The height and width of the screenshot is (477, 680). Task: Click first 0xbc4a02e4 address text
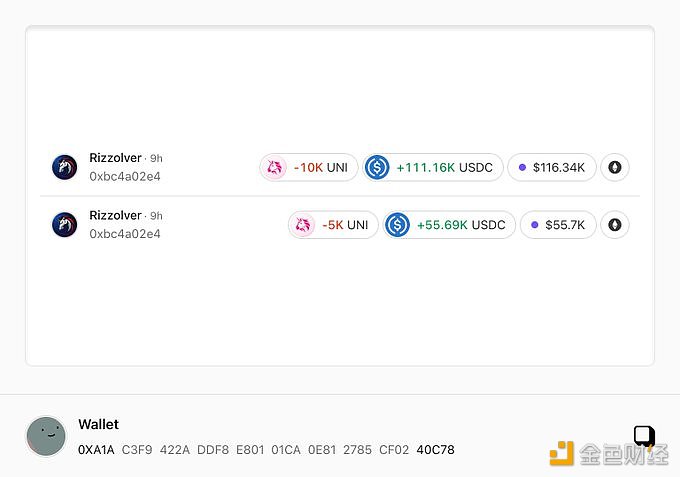click(125, 176)
